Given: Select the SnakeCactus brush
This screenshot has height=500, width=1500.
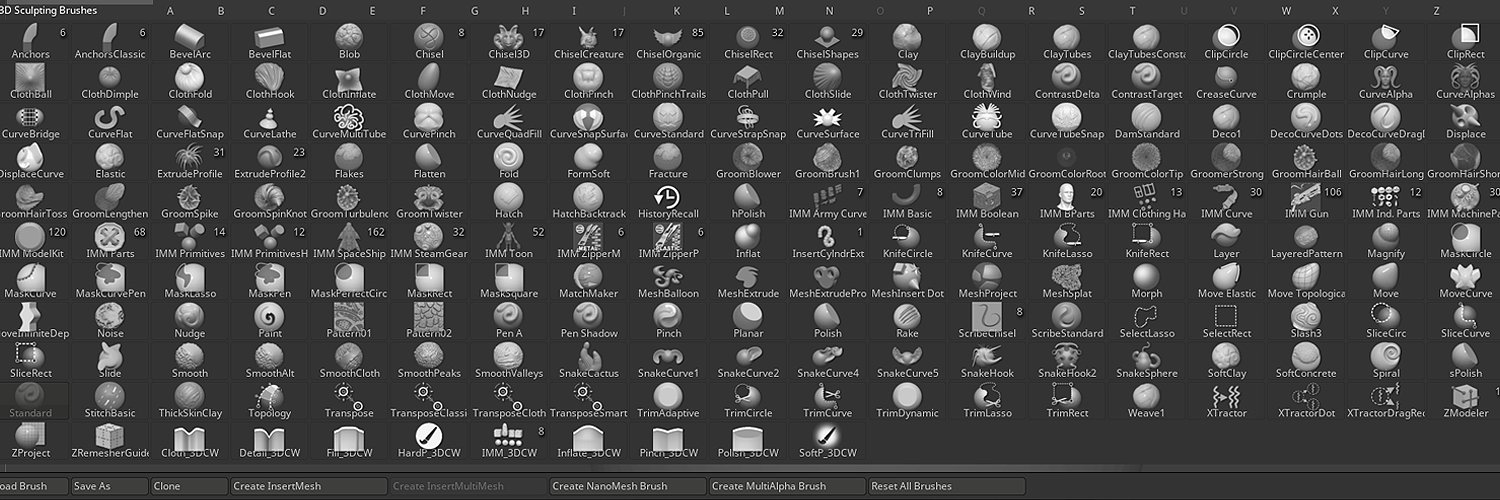Looking at the screenshot, I should 588,362.
